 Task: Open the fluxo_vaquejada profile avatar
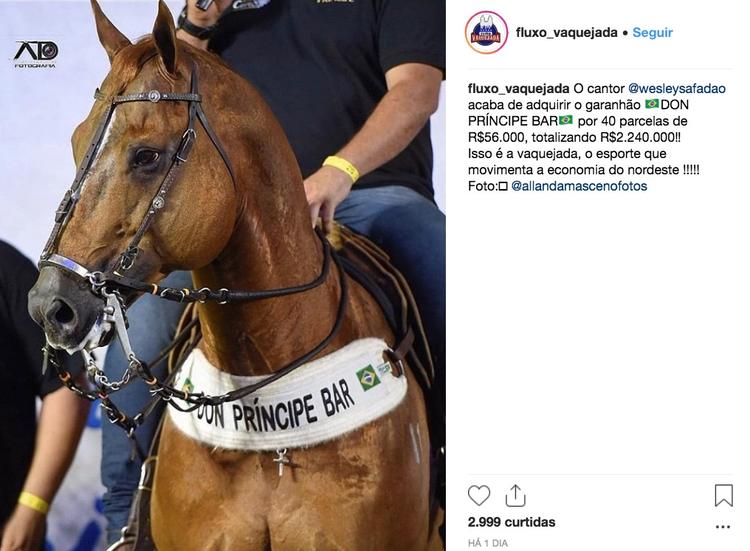pyautogui.click(x=486, y=33)
